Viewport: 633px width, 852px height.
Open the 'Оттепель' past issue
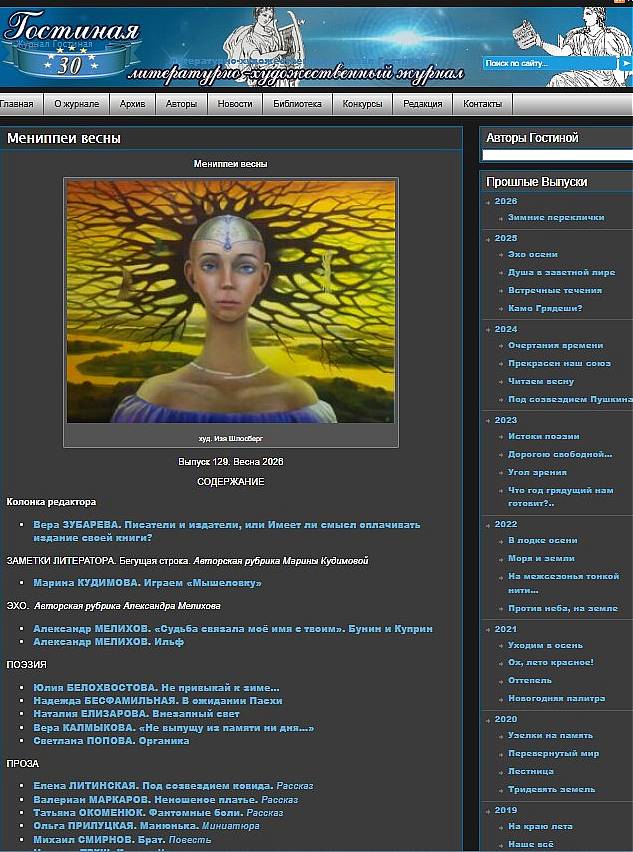529,680
